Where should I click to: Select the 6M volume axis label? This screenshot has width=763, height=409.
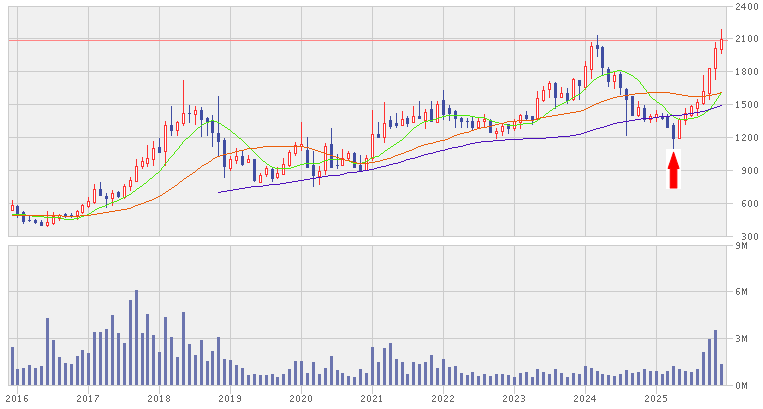tap(742, 292)
